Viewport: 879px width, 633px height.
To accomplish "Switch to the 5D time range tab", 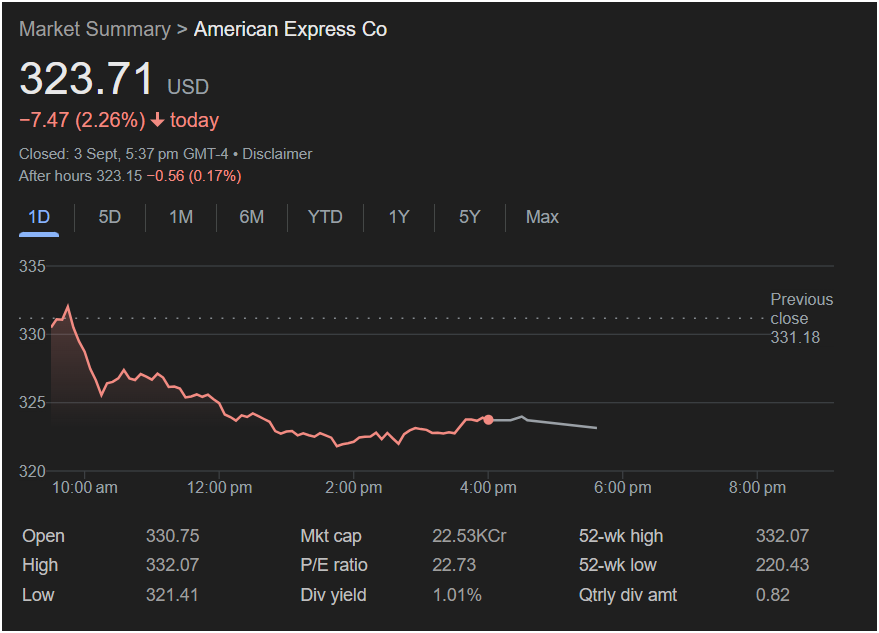I will (109, 217).
